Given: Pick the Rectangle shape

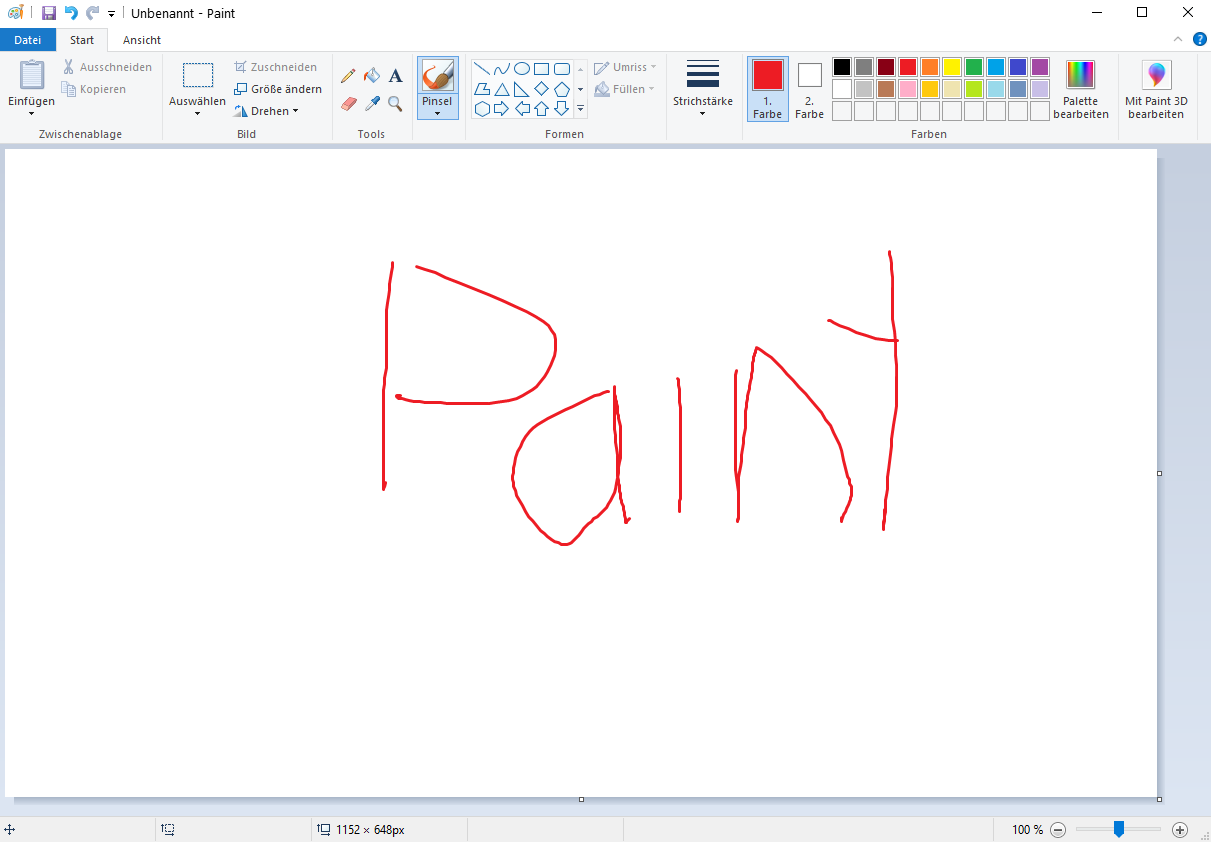Looking at the screenshot, I should [541, 69].
